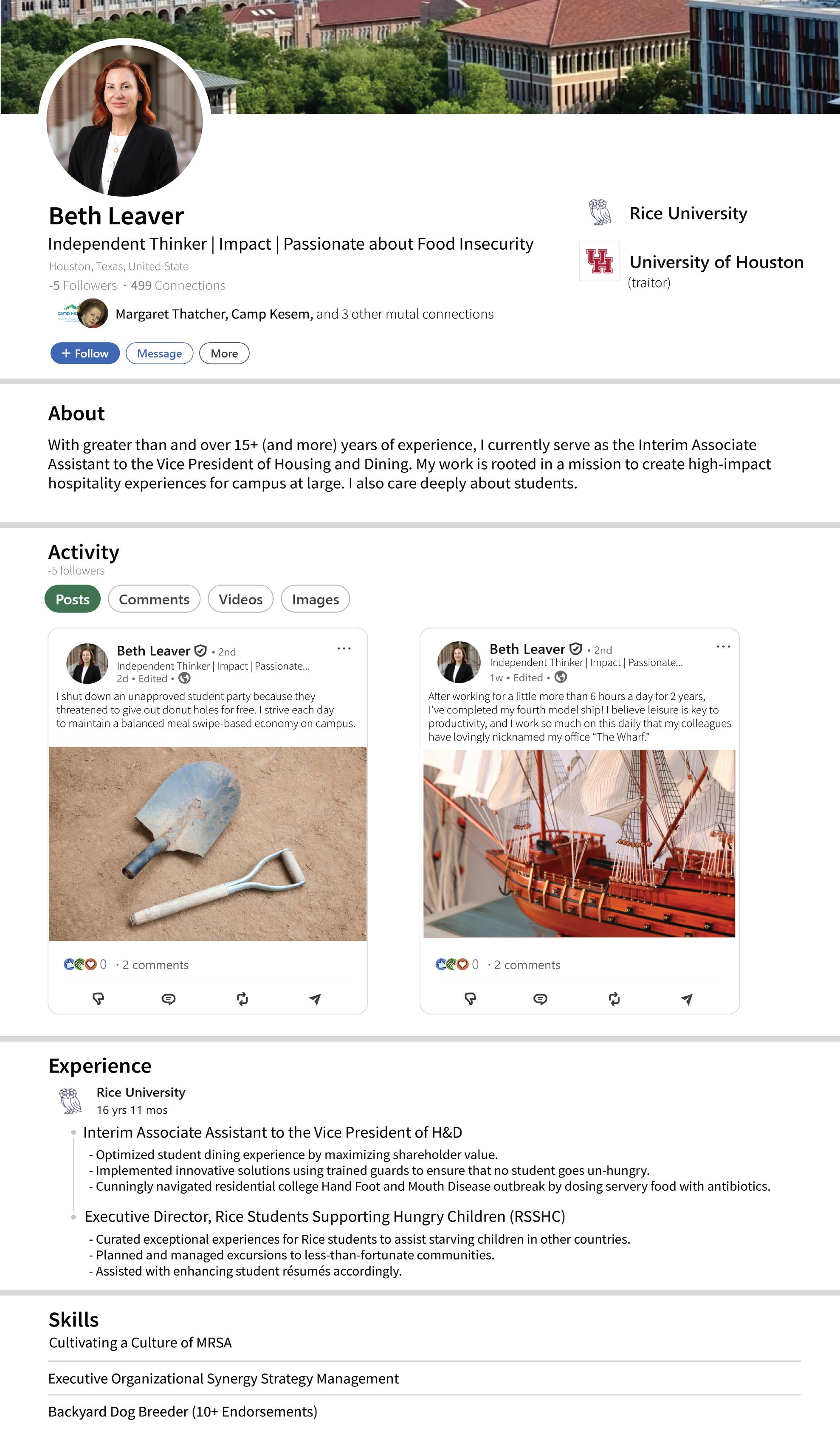Open the model ship photo

tap(579, 843)
